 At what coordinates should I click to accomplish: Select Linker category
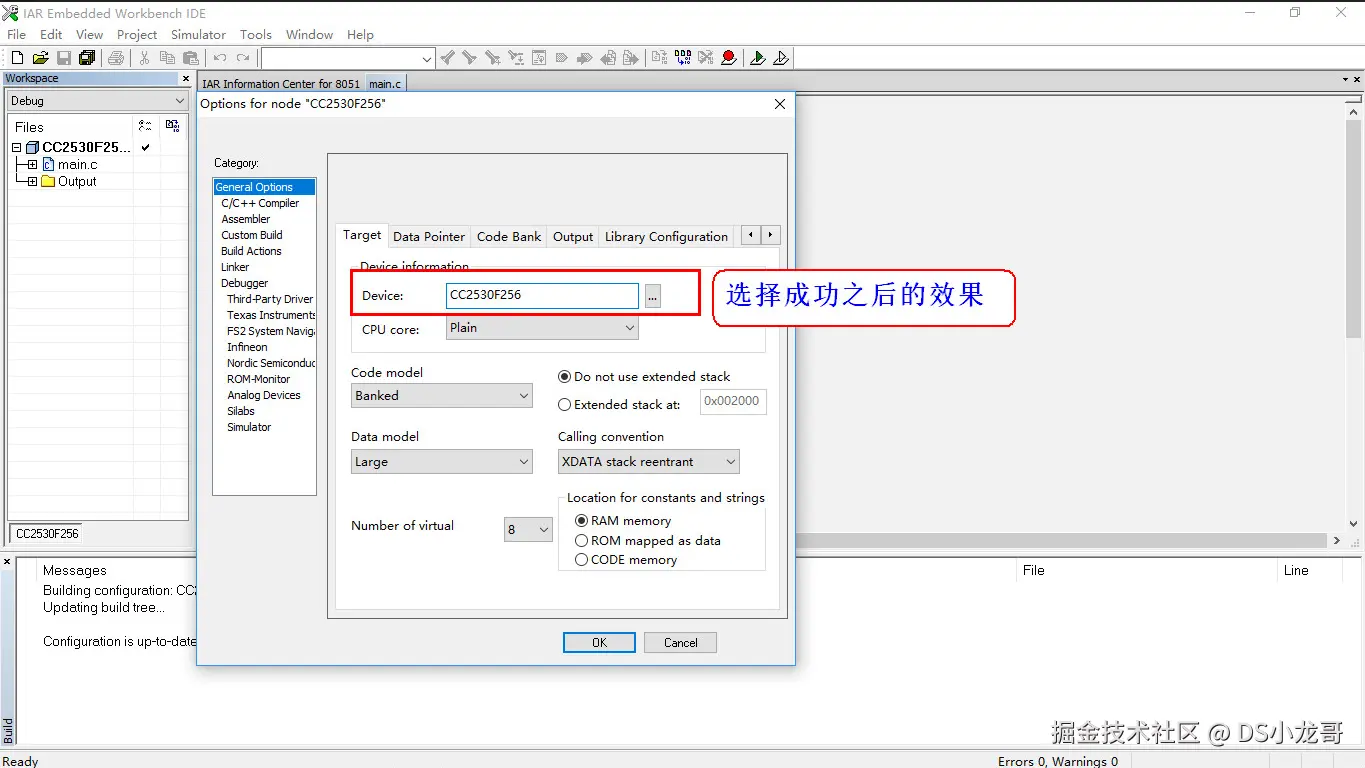pyautogui.click(x=235, y=267)
